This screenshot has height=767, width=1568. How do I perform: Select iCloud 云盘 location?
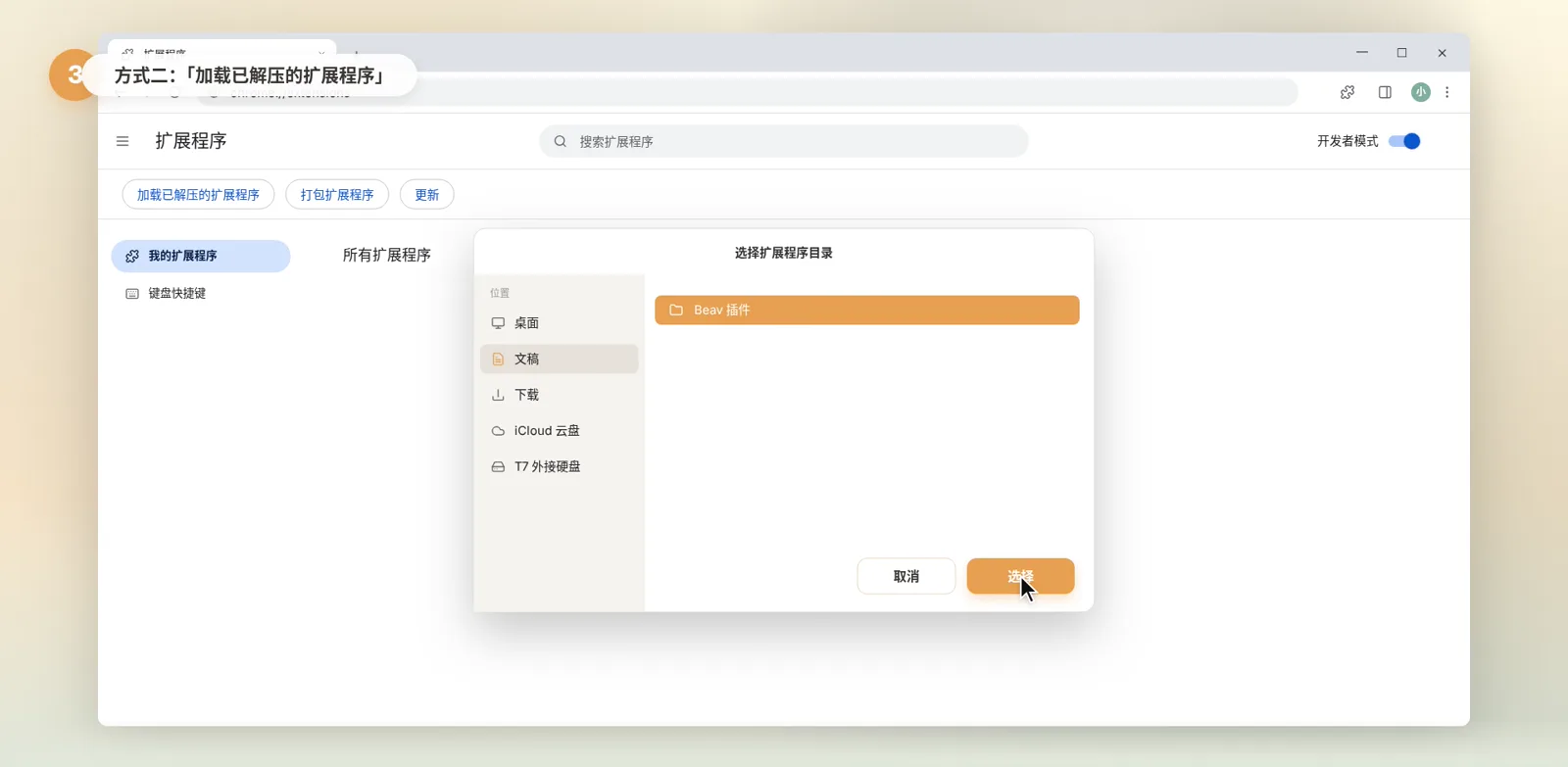(559, 431)
